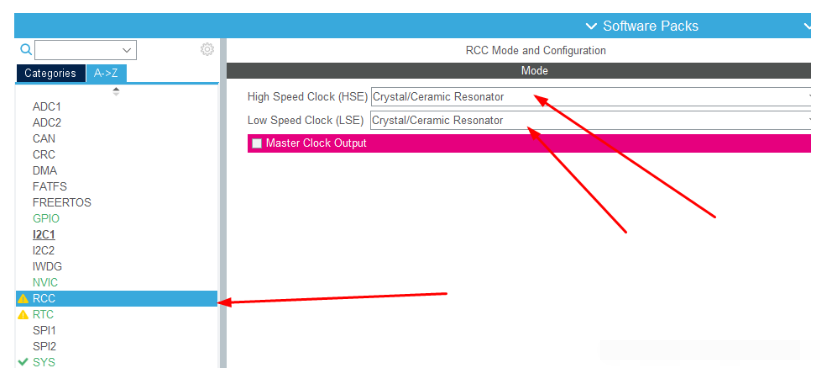Open the Low Speed Clock (LSE) dropdown
This screenshot has height=374, width=824.
(591, 120)
